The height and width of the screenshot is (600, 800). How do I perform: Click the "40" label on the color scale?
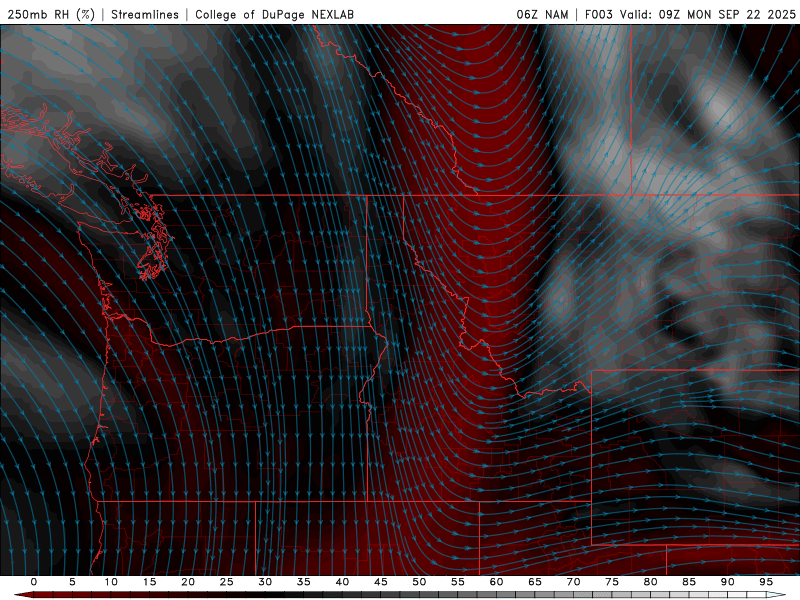pyautogui.click(x=342, y=582)
